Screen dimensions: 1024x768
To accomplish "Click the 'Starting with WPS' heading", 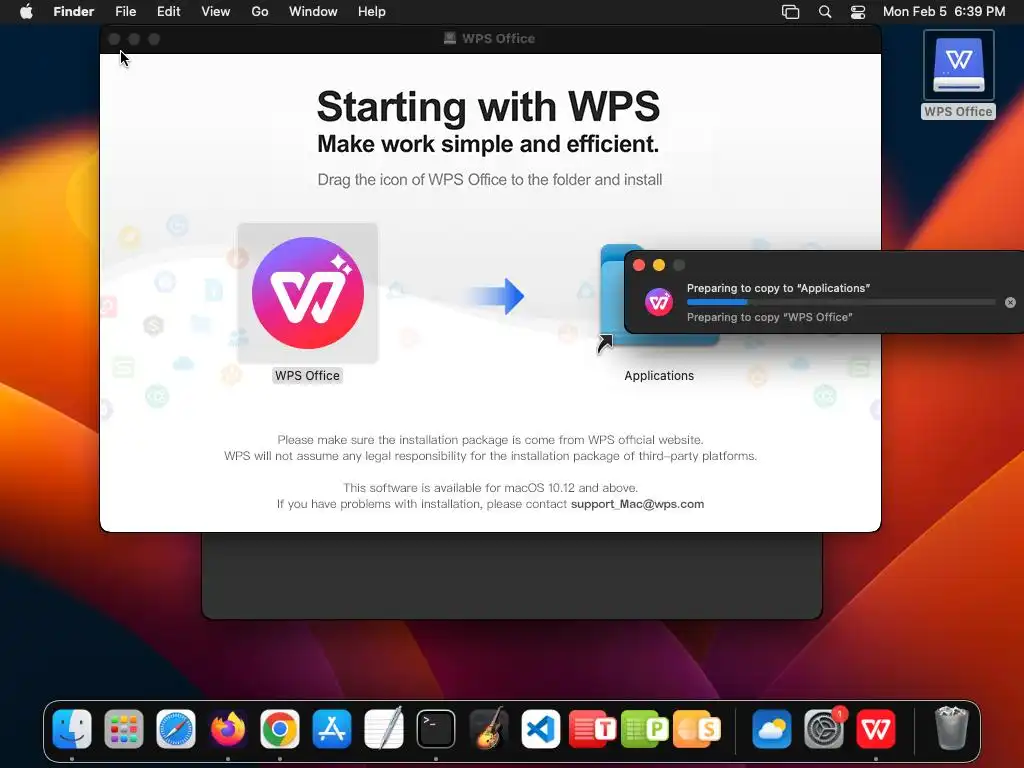I will [x=488, y=106].
